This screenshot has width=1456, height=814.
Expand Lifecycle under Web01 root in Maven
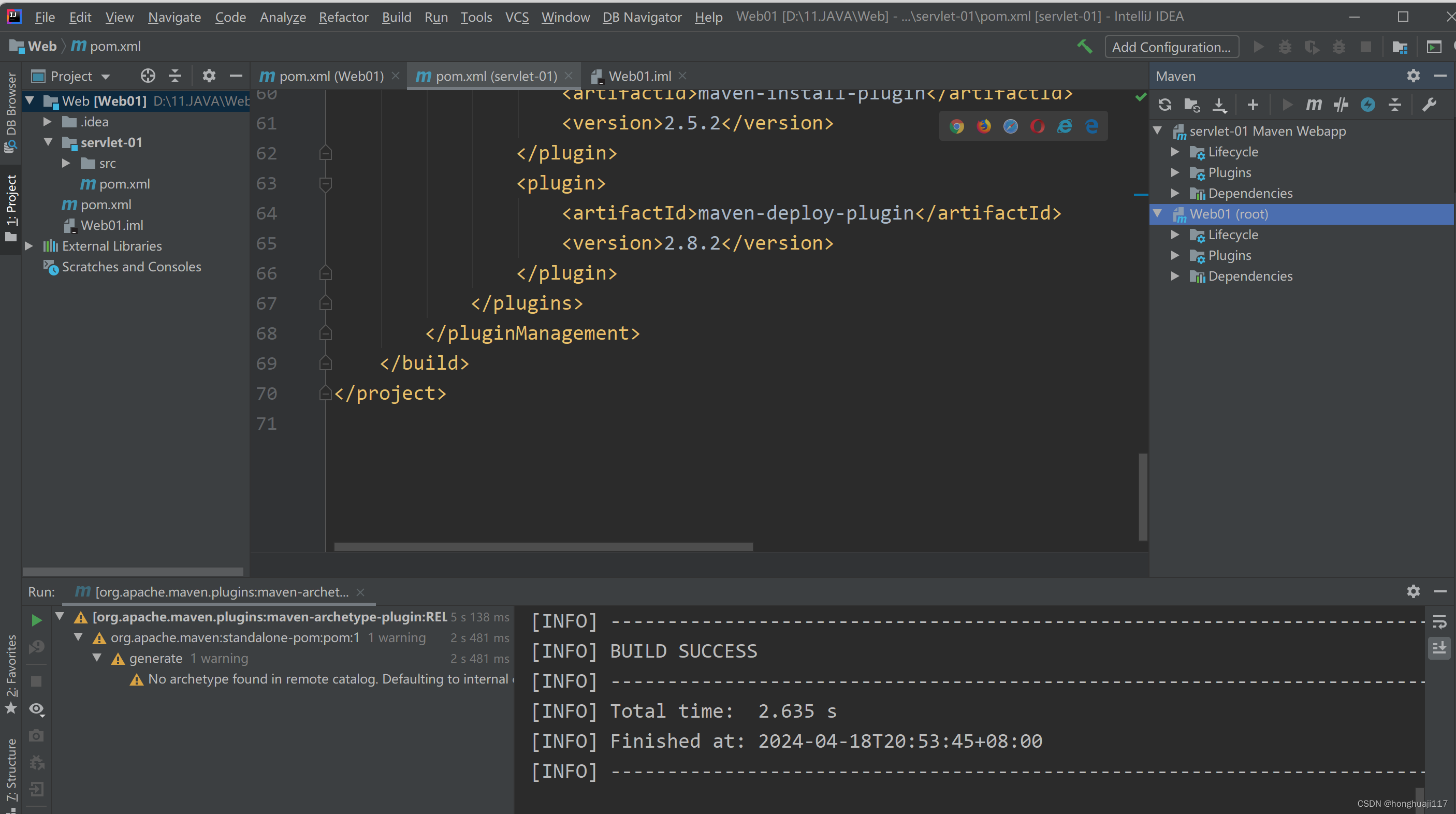(x=1176, y=235)
